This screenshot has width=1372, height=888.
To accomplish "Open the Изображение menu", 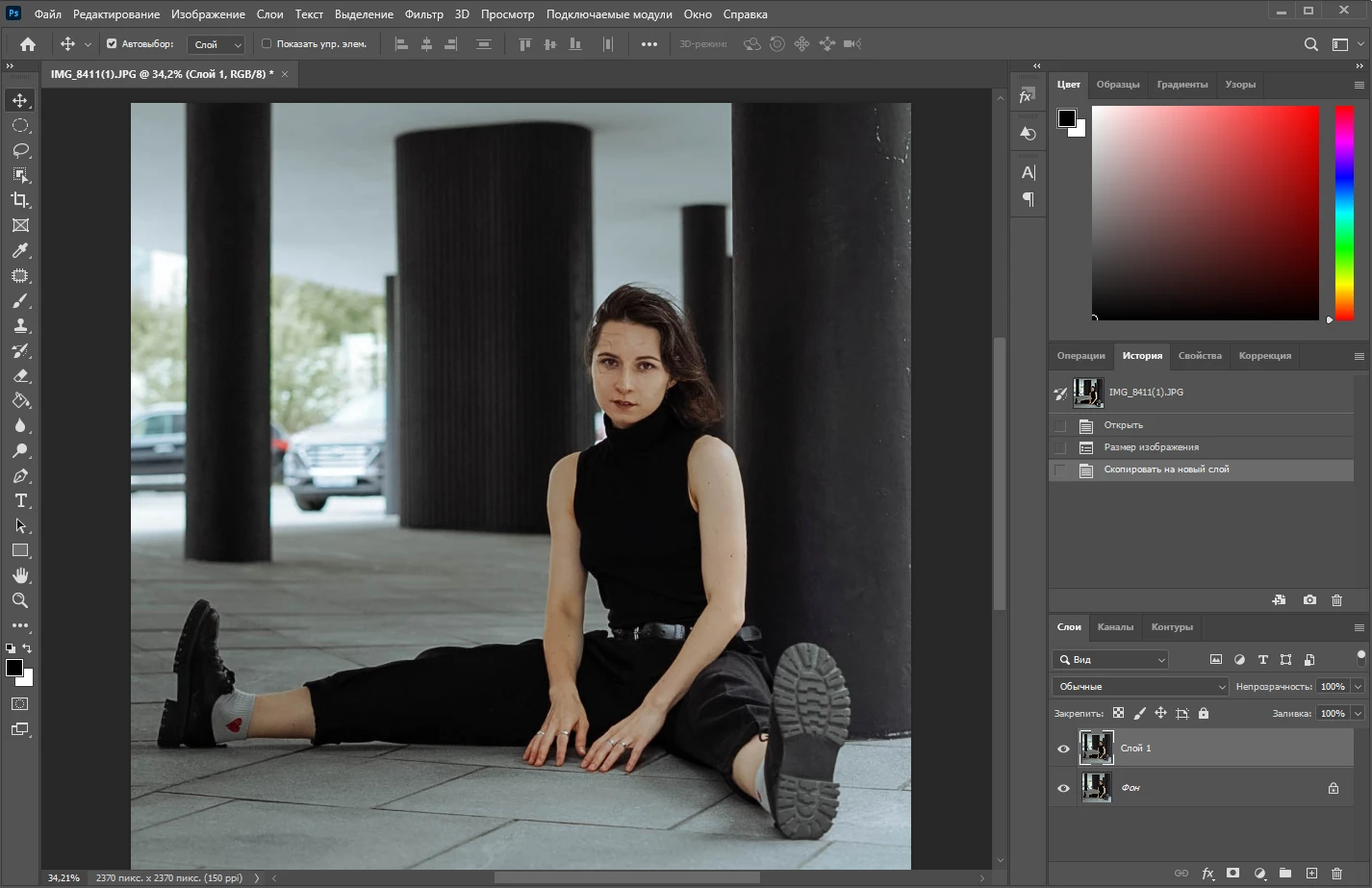I will [x=208, y=14].
